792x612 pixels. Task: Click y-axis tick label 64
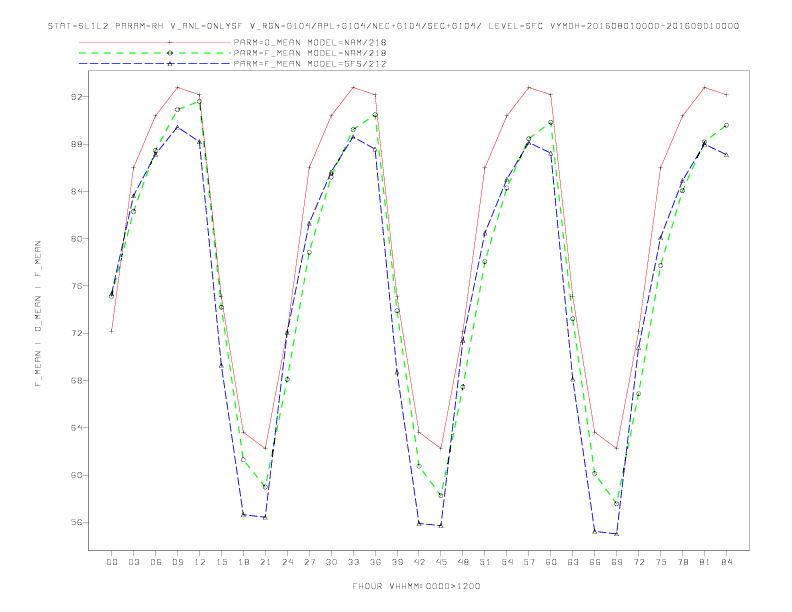point(77,428)
